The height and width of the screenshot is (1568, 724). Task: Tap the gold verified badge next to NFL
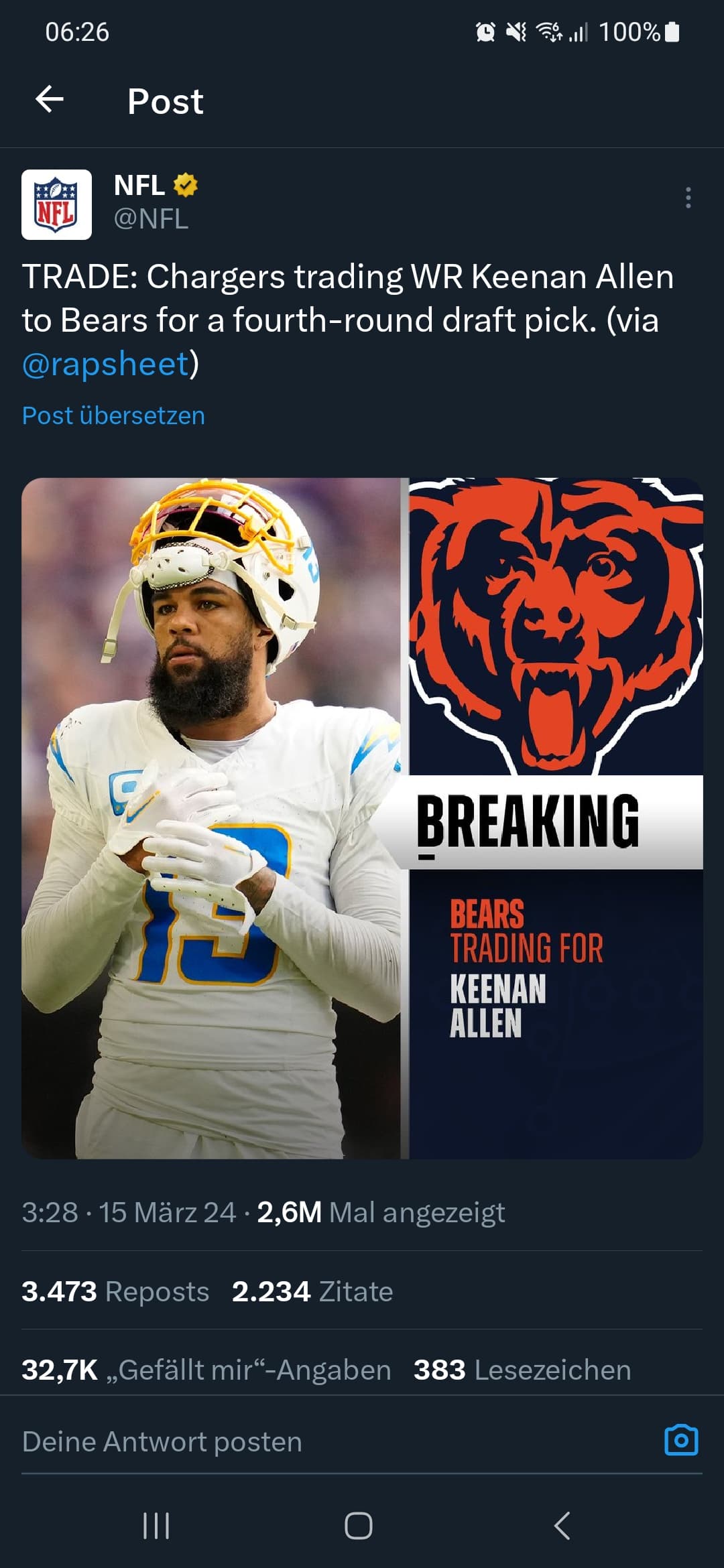coord(186,185)
